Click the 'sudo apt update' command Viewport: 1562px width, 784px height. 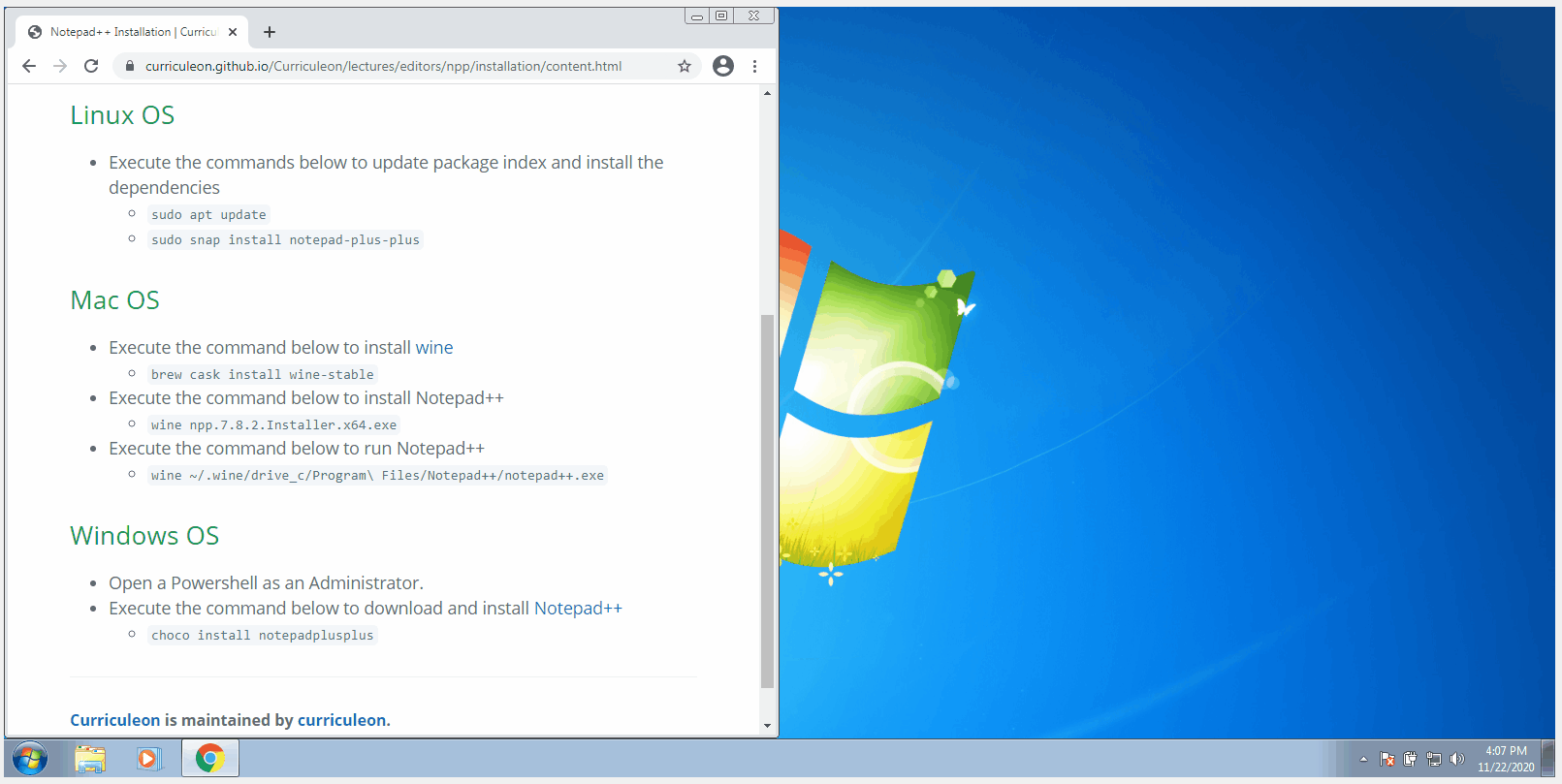208,215
